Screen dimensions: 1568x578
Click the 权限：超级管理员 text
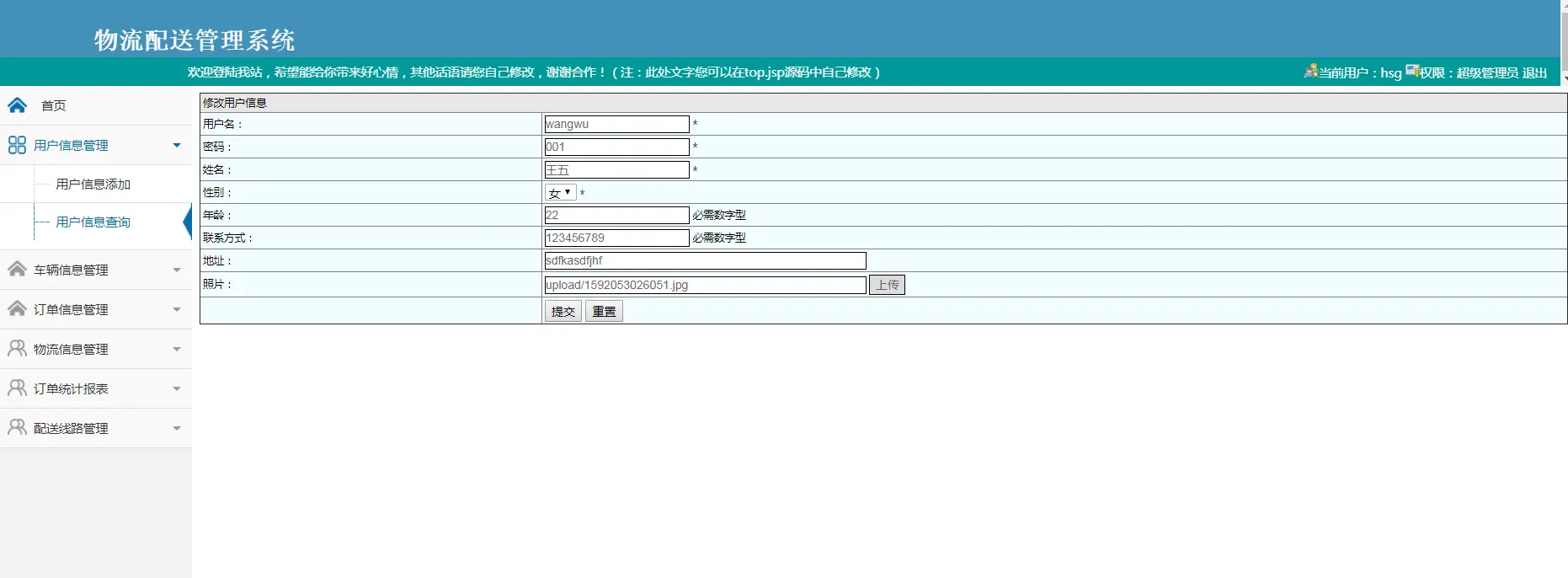point(1469,72)
